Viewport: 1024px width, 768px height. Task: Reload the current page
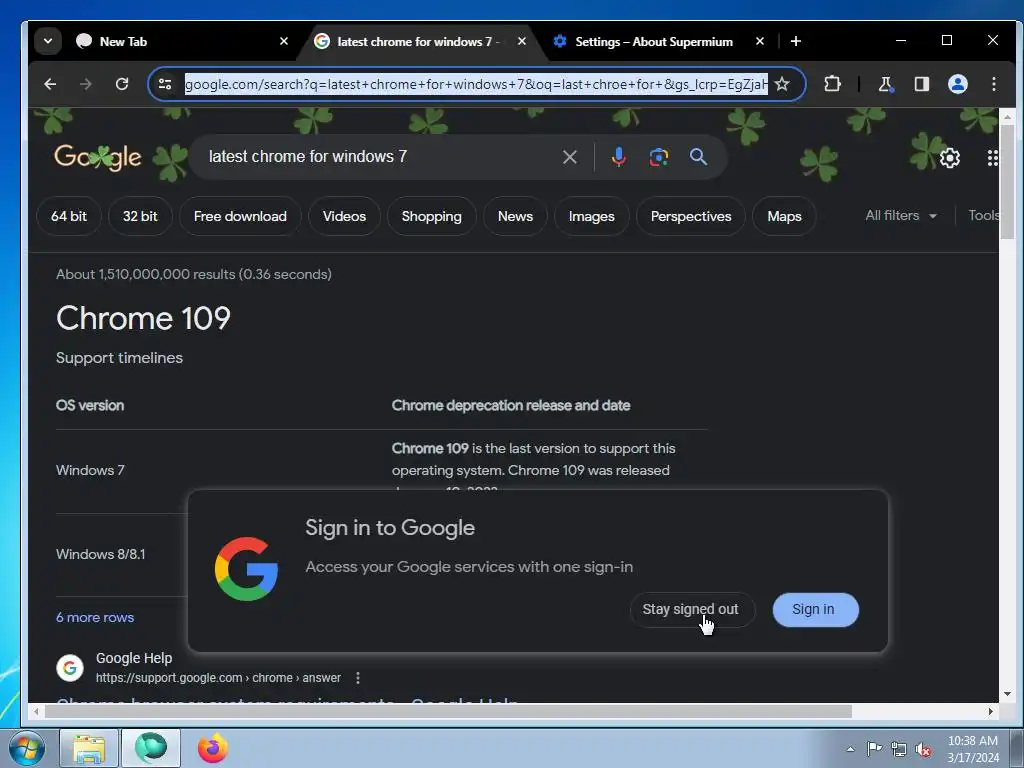(x=121, y=84)
